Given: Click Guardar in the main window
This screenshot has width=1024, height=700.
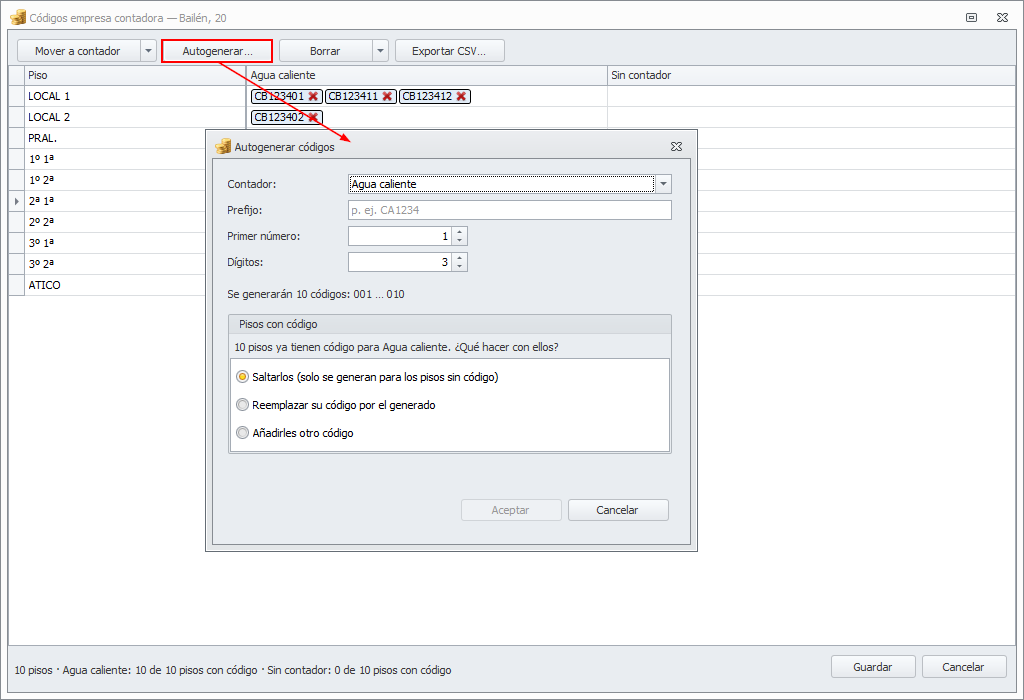Looking at the screenshot, I should (x=872, y=667).
